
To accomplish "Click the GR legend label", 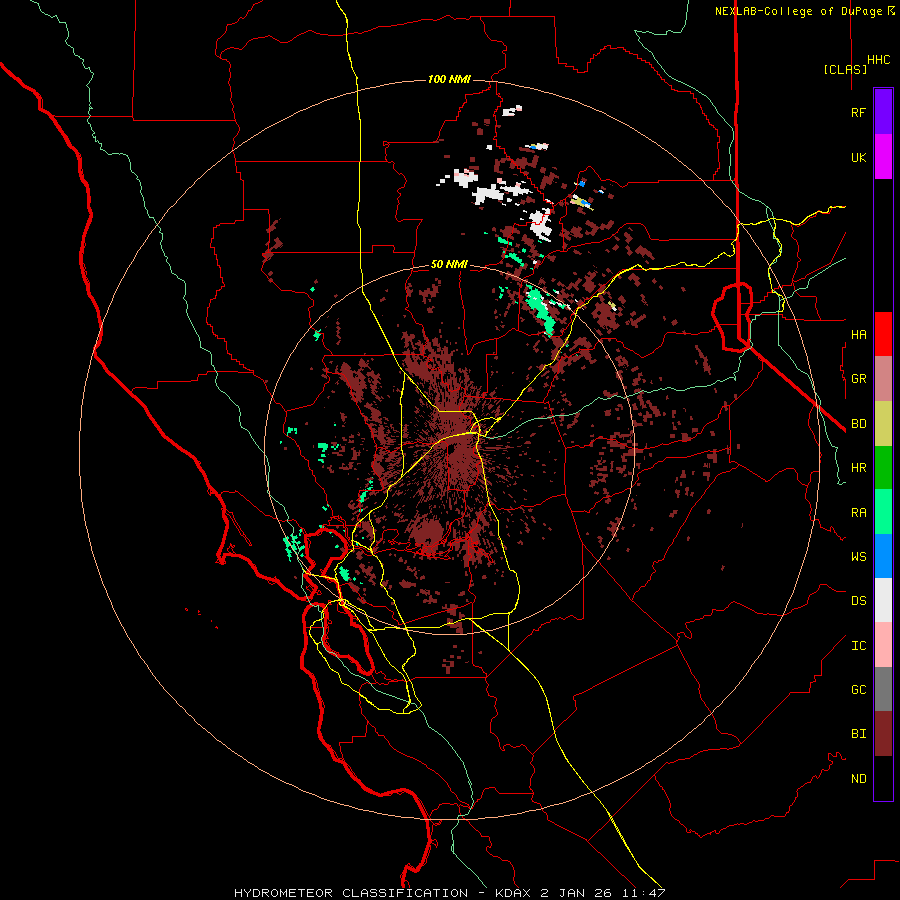I will click(x=858, y=379).
